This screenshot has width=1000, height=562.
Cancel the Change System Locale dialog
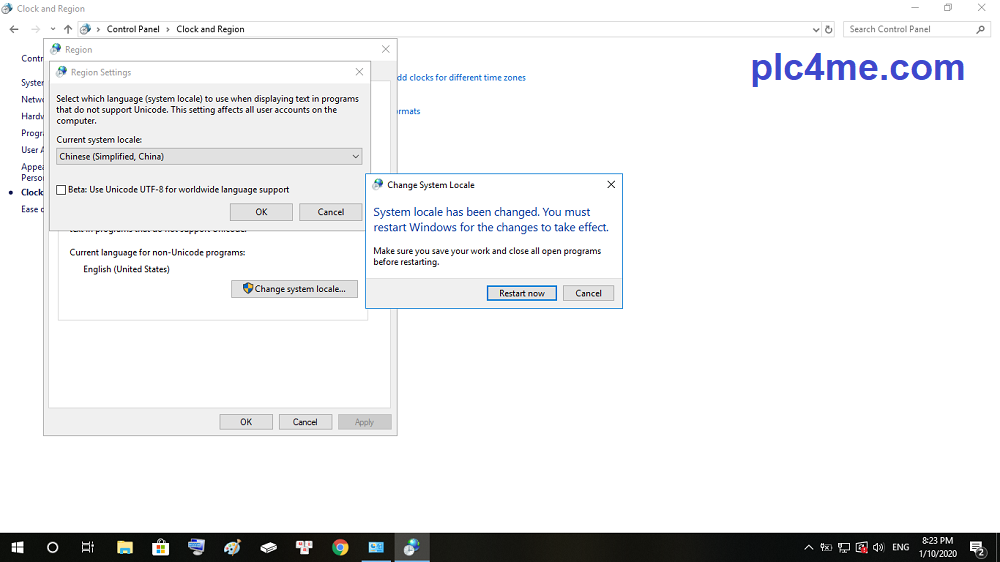pos(588,293)
